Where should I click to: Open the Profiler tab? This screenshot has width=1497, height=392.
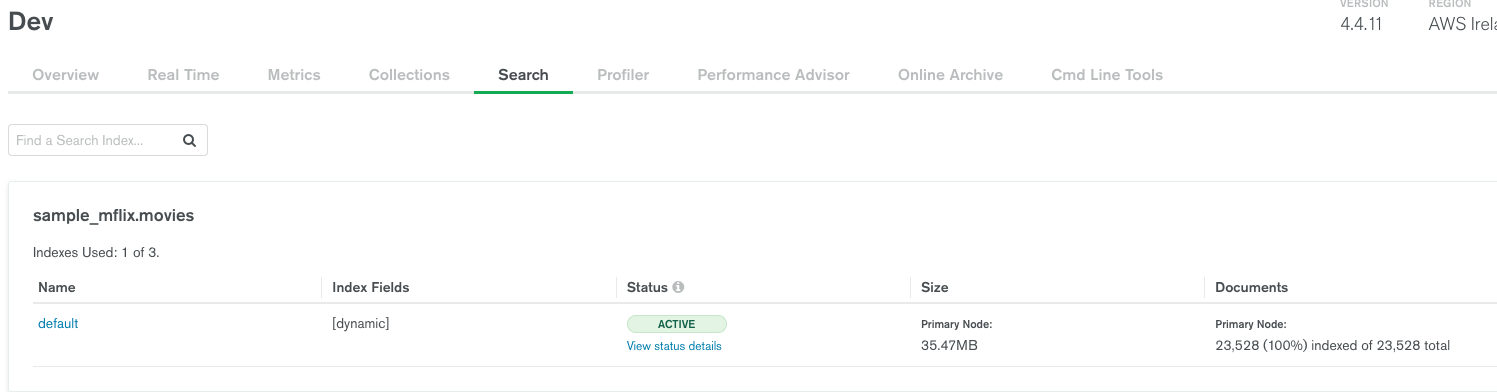(x=623, y=75)
